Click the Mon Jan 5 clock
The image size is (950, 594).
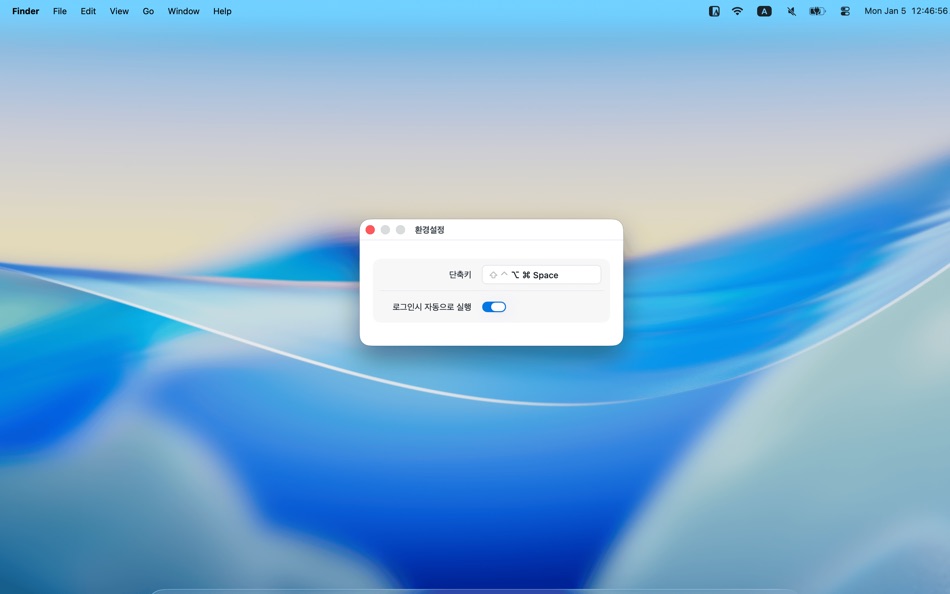pos(906,11)
